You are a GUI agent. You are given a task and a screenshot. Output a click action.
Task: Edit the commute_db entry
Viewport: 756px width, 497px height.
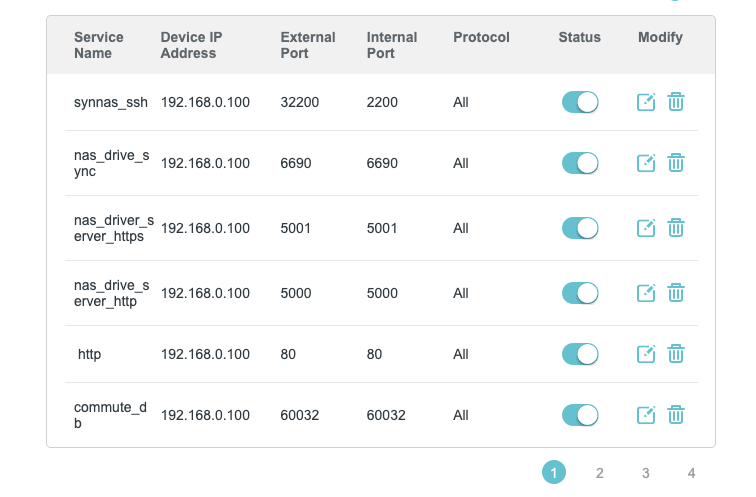646,415
